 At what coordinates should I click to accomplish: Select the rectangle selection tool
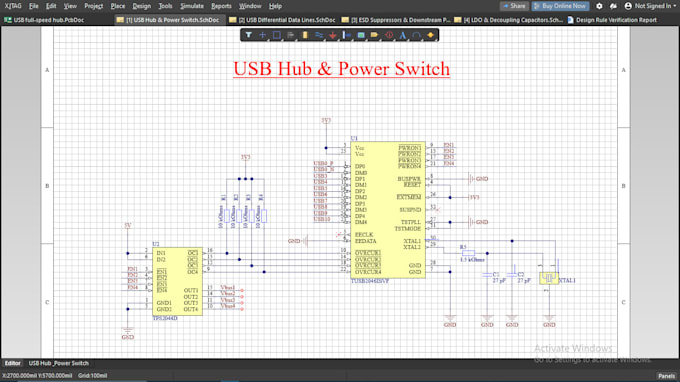click(x=276, y=35)
